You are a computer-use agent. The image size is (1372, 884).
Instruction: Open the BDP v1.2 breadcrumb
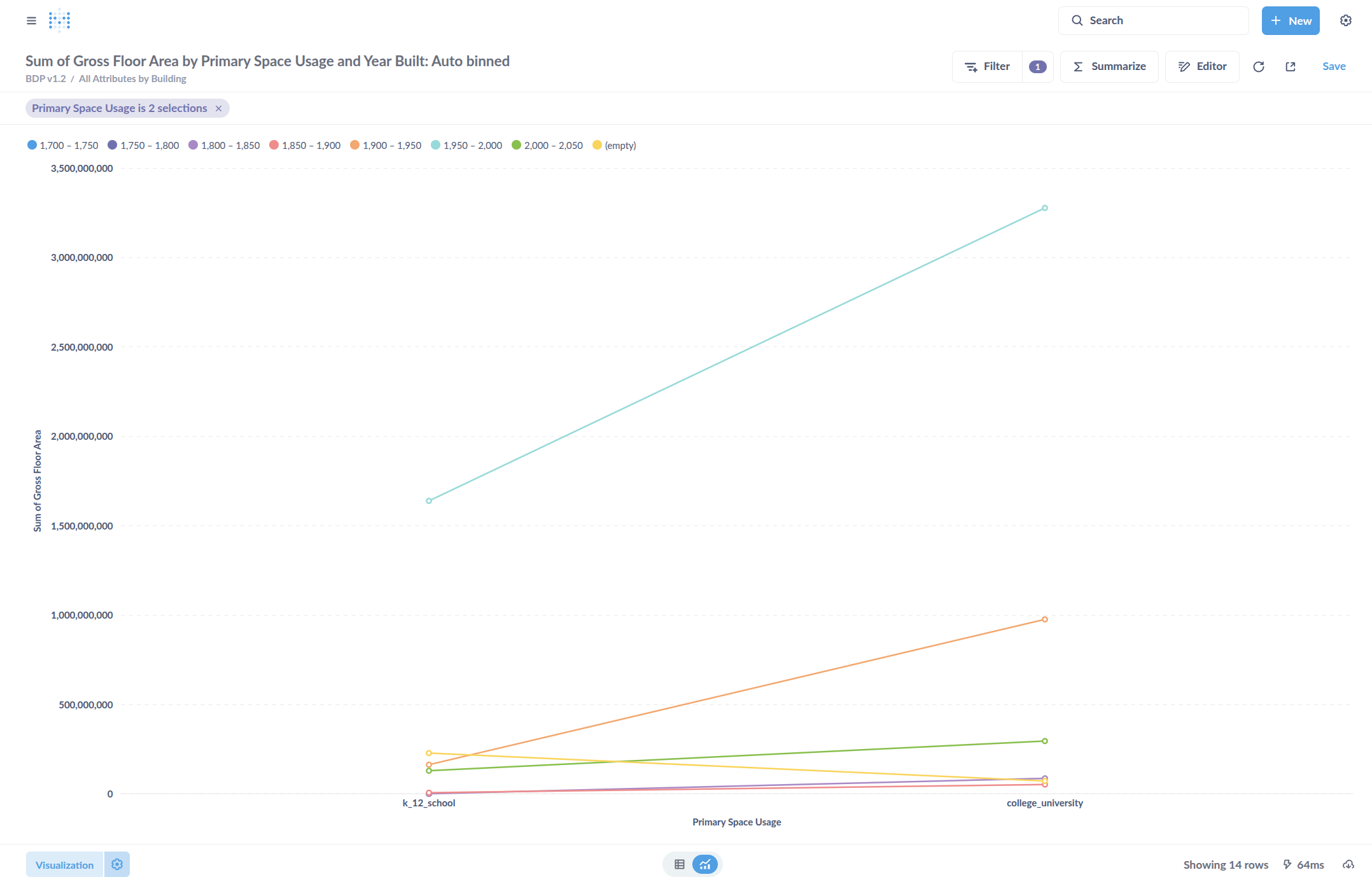(x=45, y=79)
